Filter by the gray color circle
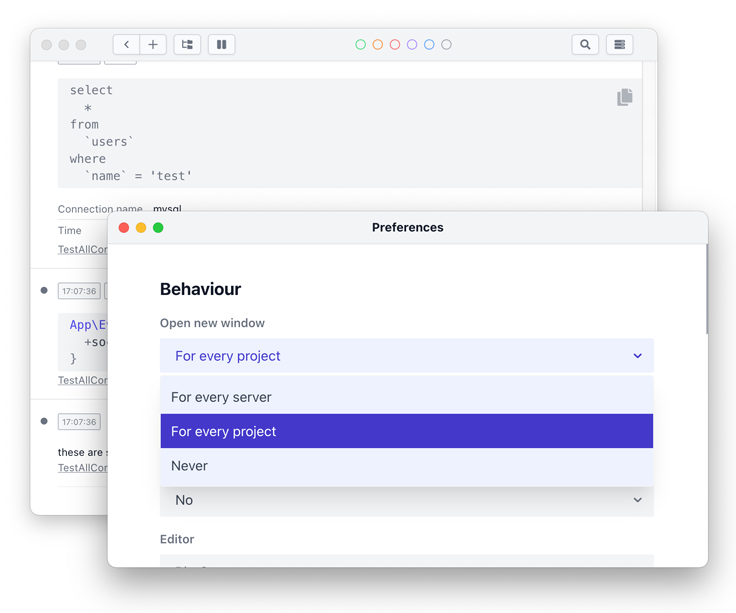736x613 pixels. 446,45
